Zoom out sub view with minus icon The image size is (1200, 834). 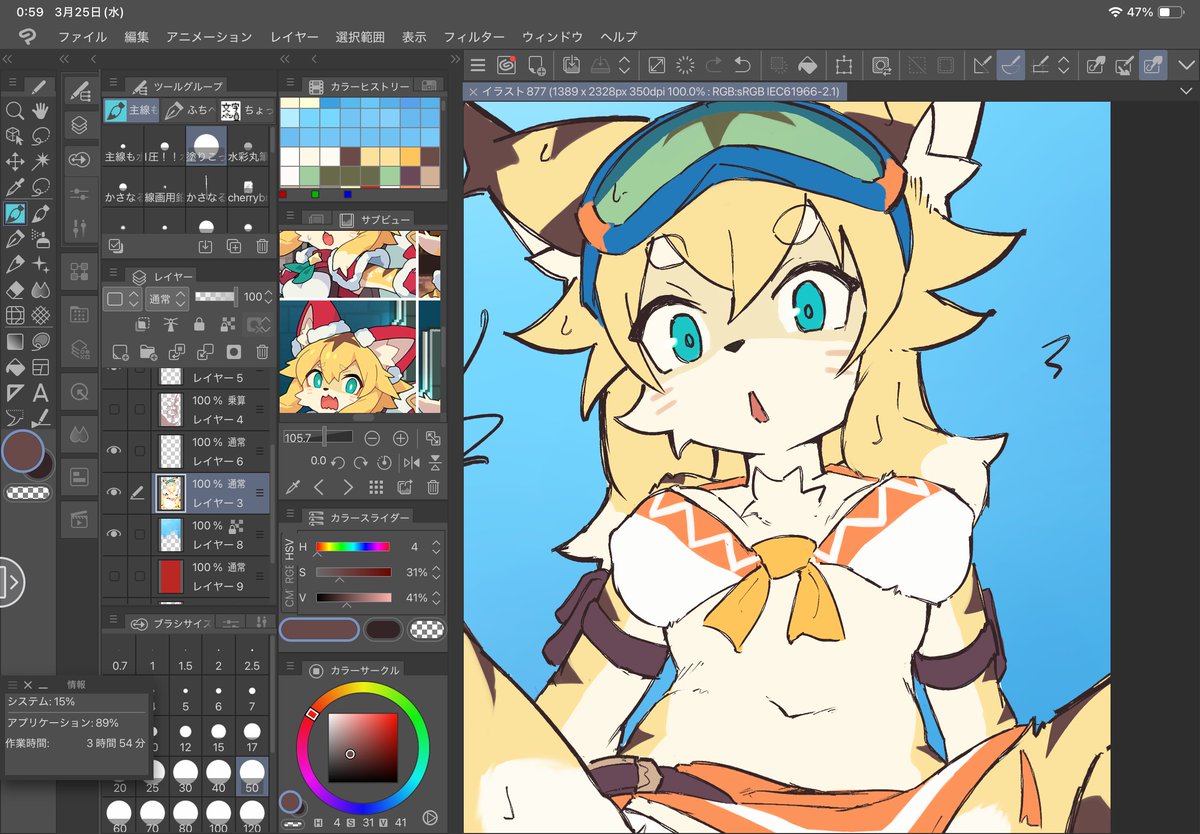tap(372, 438)
